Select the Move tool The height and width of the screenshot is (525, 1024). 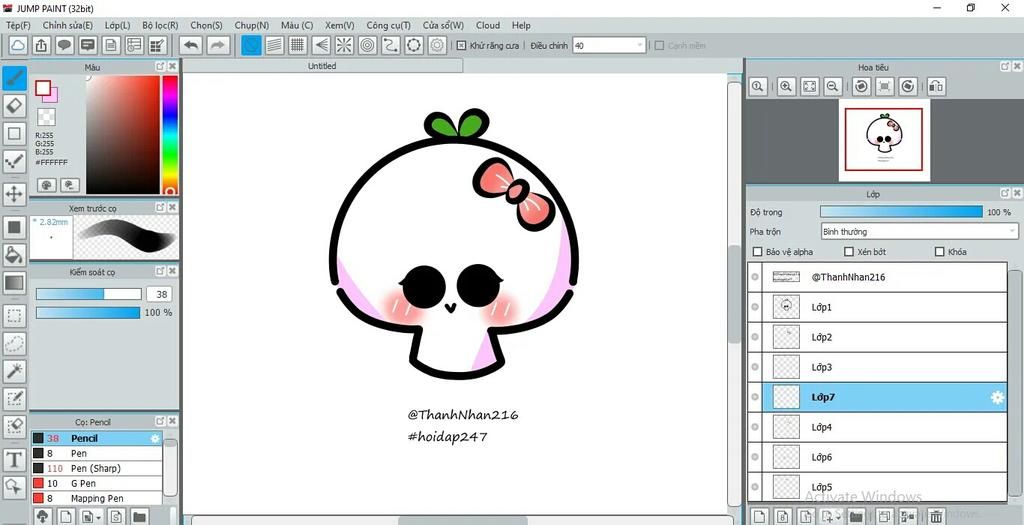coord(14,193)
